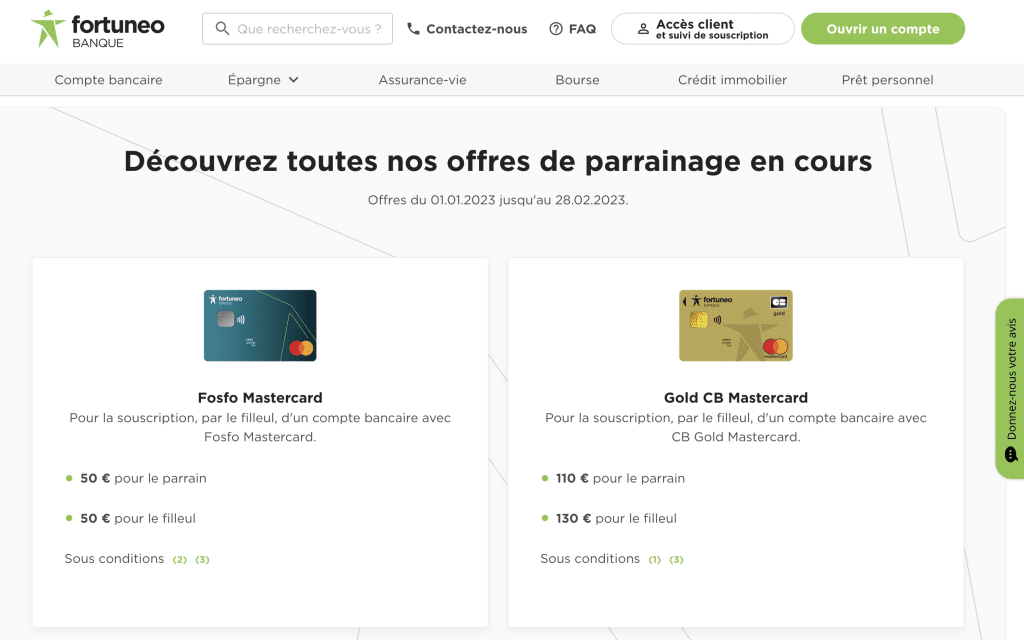Screen dimensions: 1024x640
Task: Open condition note (3) under Fosfo
Action: [x=202, y=560]
